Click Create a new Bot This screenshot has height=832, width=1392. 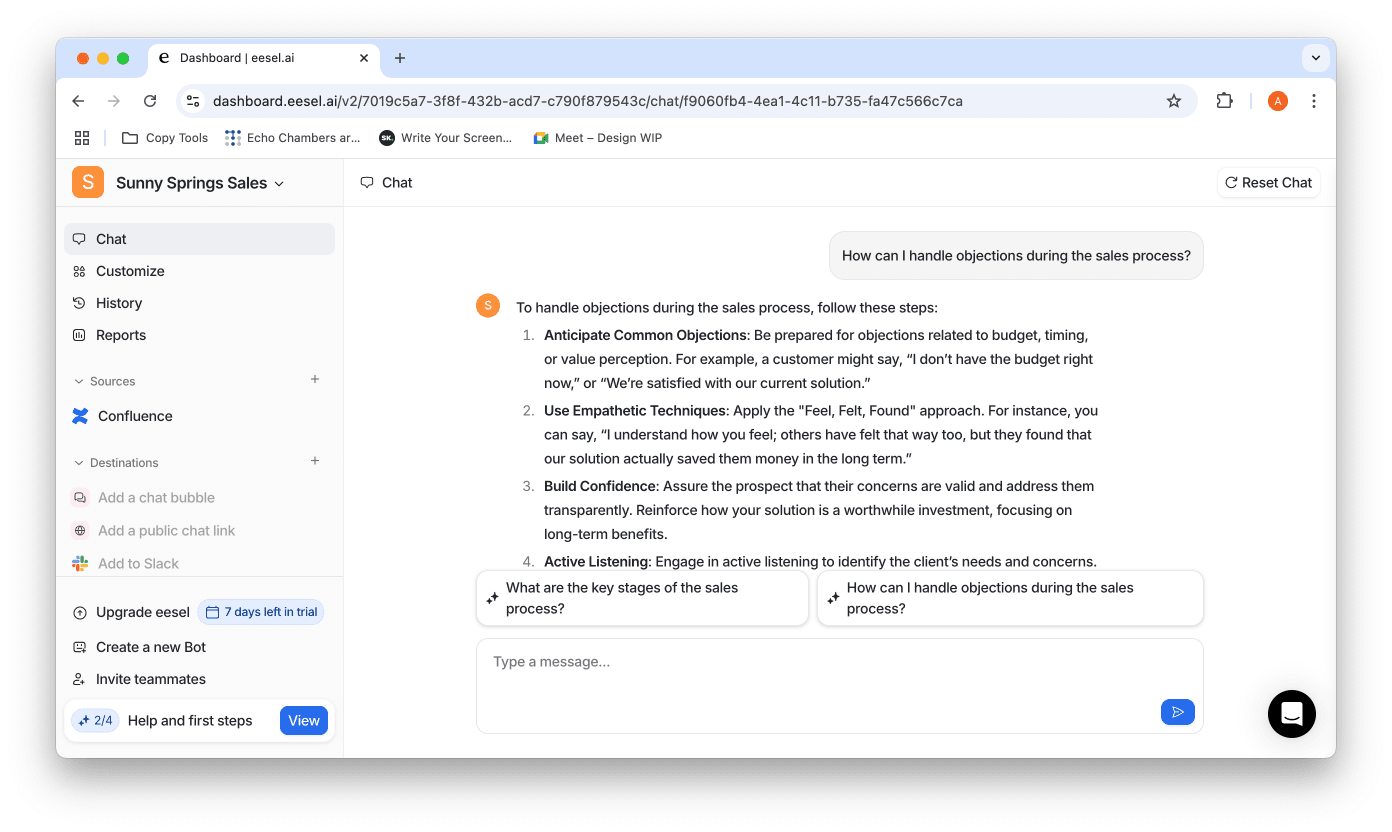[x=140, y=647]
